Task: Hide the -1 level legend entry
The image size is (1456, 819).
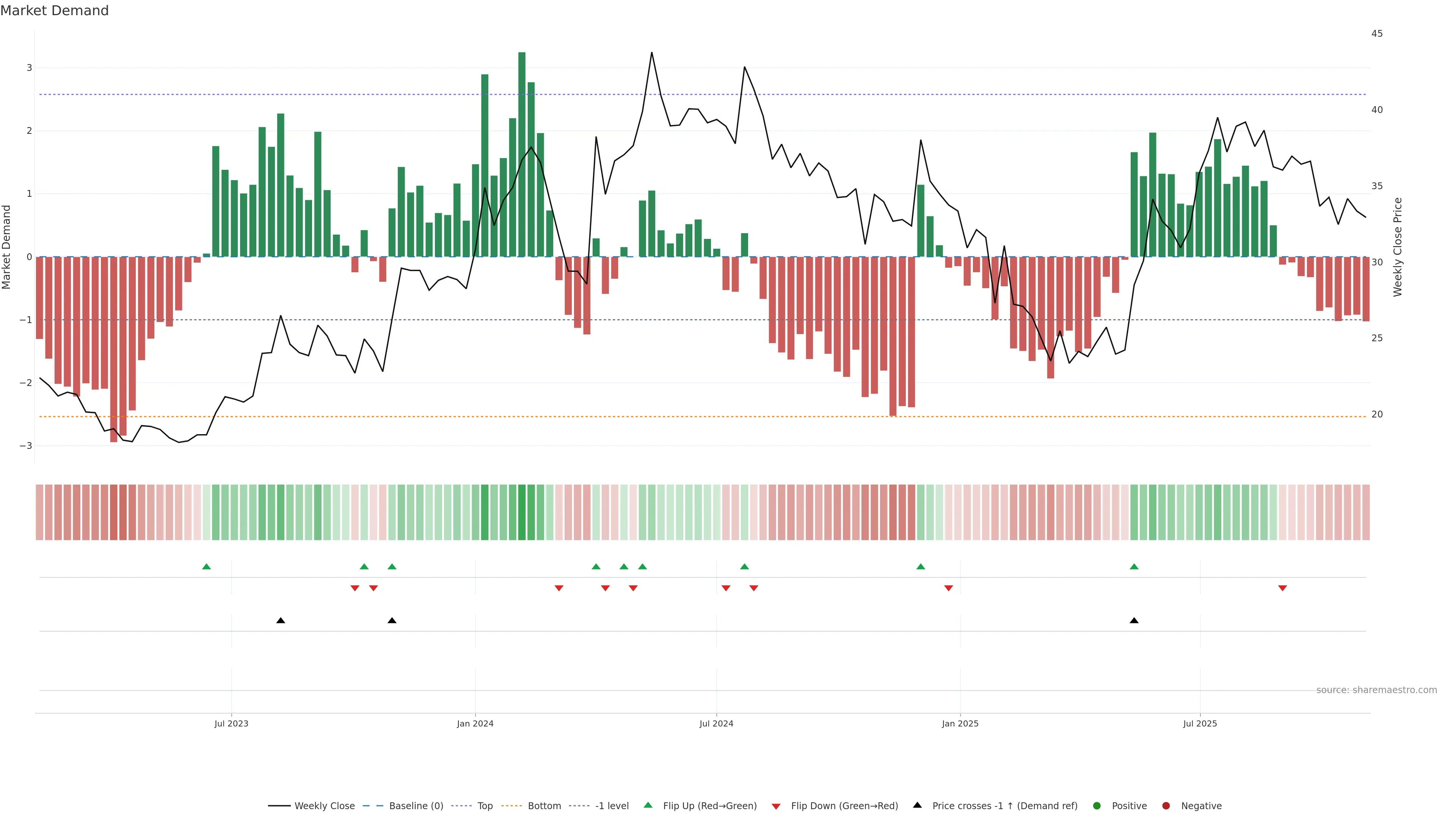Action: click(612, 805)
